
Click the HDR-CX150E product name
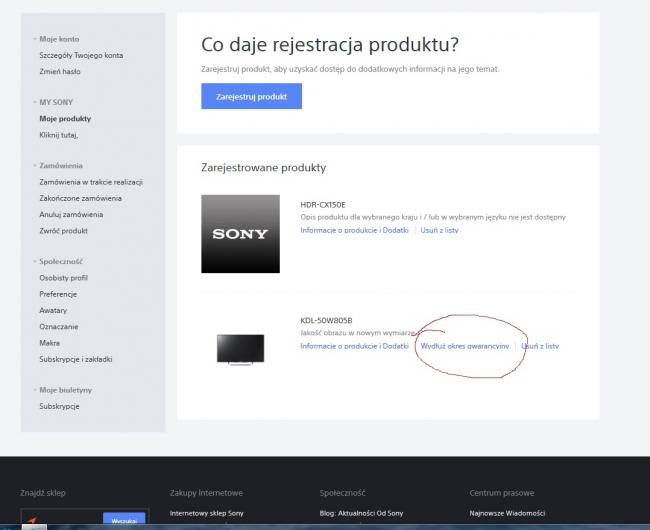tap(323, 204)
